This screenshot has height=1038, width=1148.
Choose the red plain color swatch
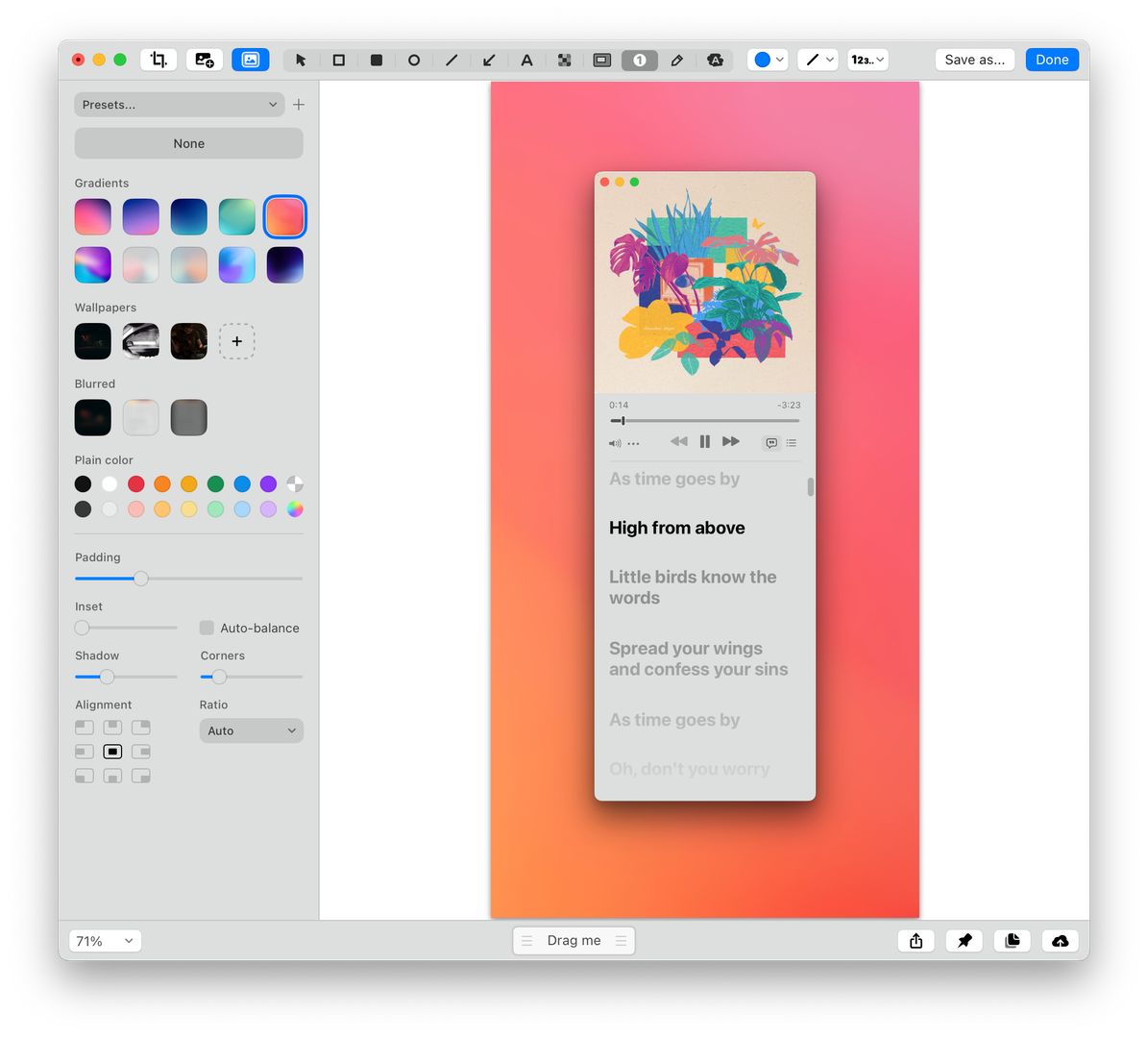click(136, 483)
